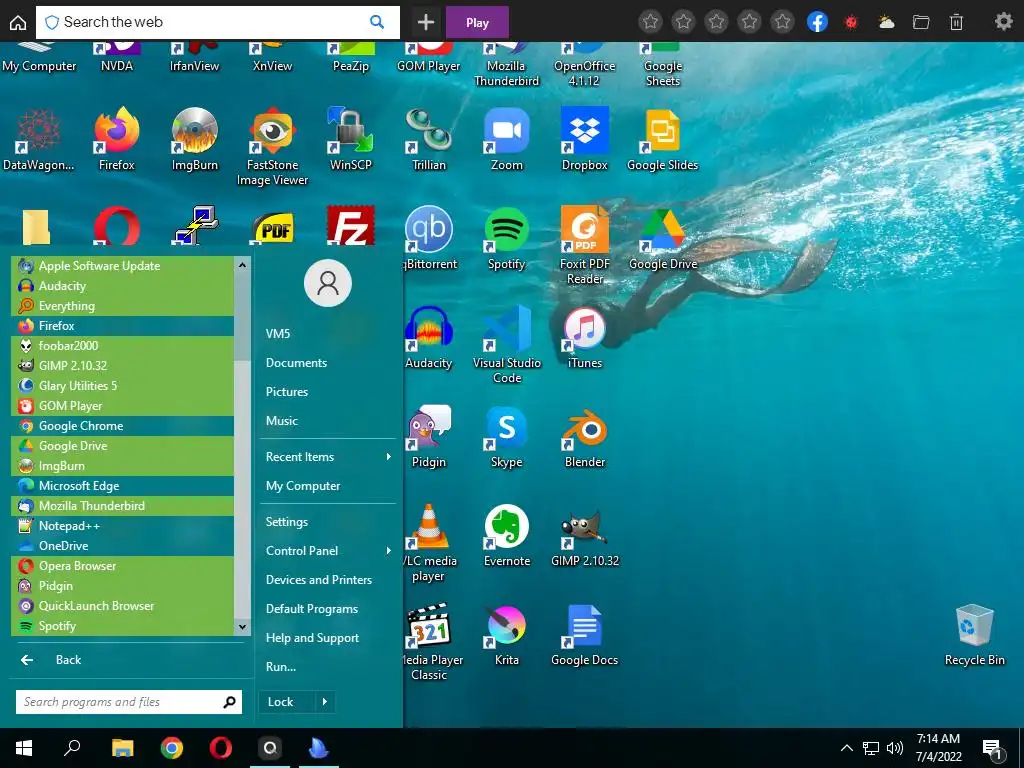Viewport: 1024px width, 768px height.
Task: Open Devices and Printers from start menu
Action: 319,580
